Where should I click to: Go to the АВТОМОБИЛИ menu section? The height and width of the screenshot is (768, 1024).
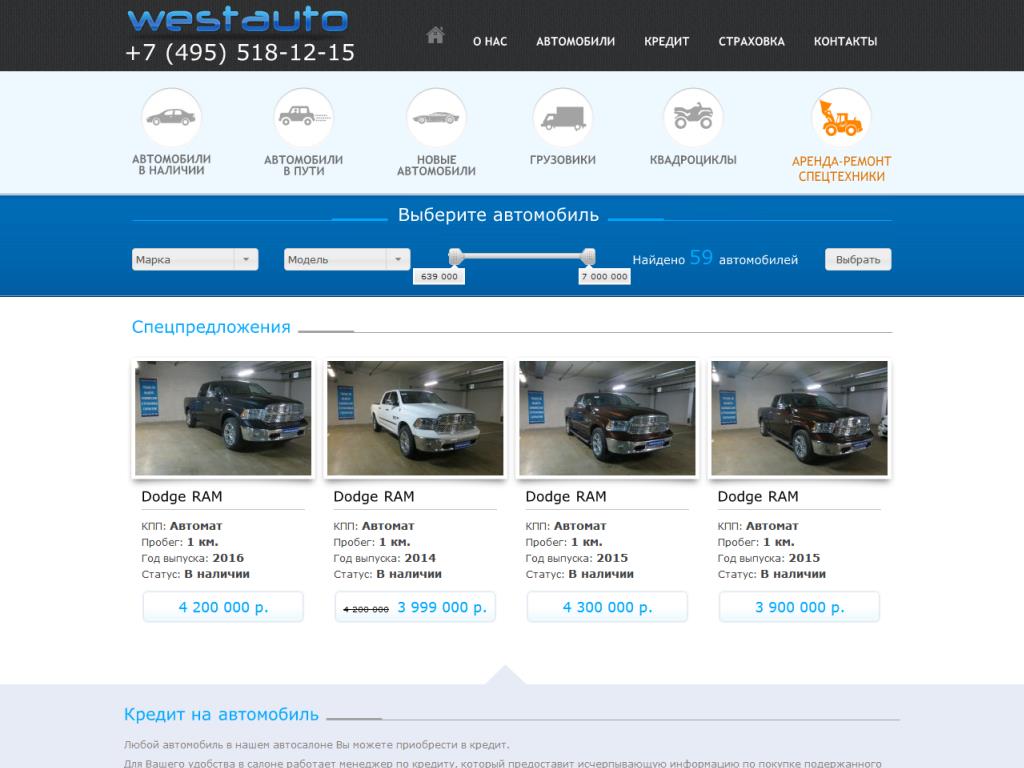point(575,41)
